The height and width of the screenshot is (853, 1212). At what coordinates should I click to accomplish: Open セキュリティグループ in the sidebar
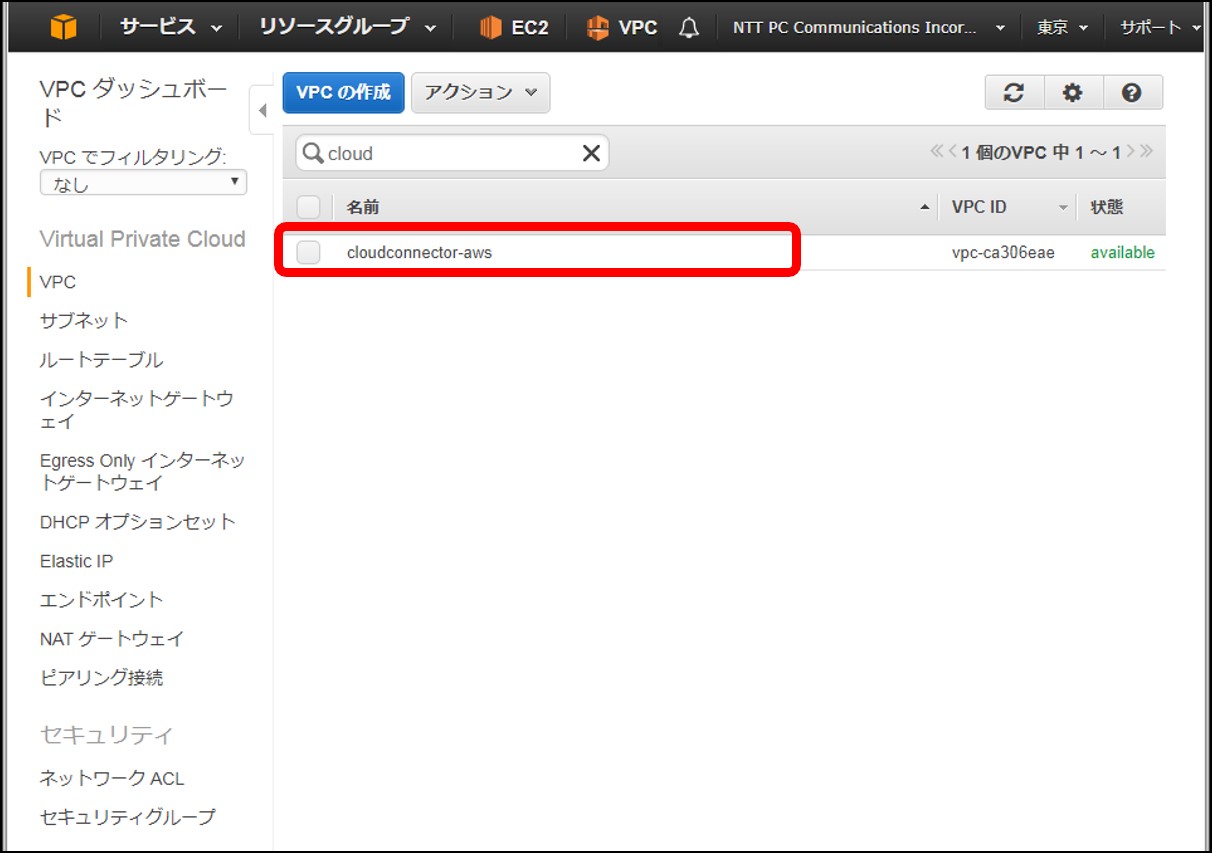point(127,817)
